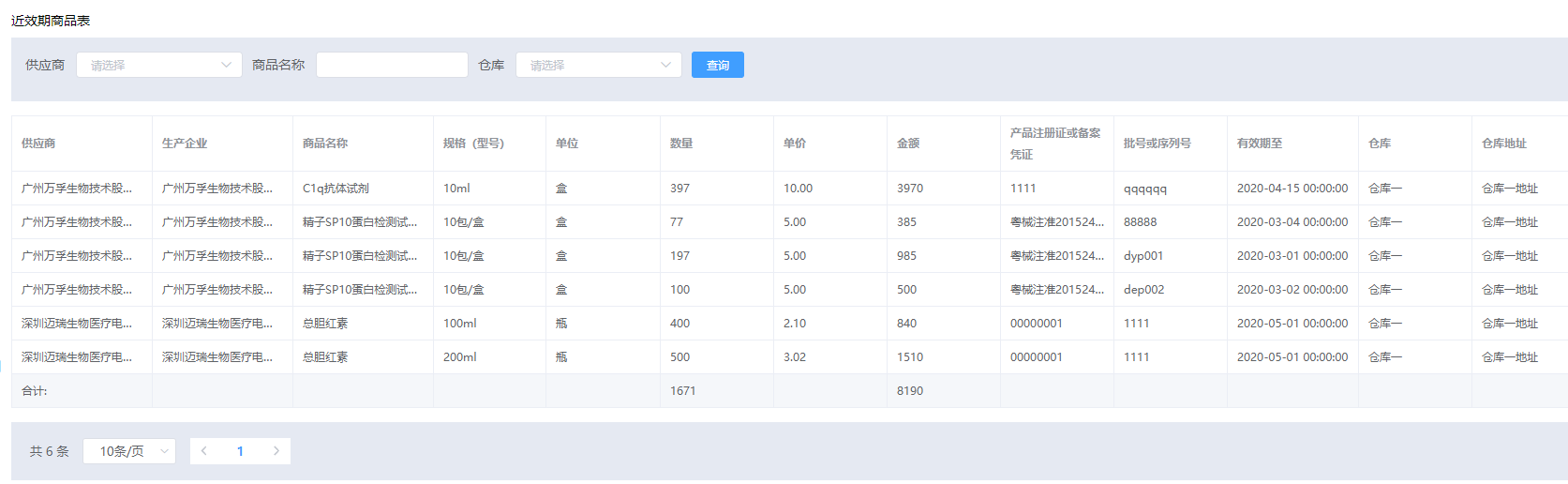The height and width of the screenshot is (484, 1568).
Task: Click the 商品名称 text input field
Action: (392, 65)
